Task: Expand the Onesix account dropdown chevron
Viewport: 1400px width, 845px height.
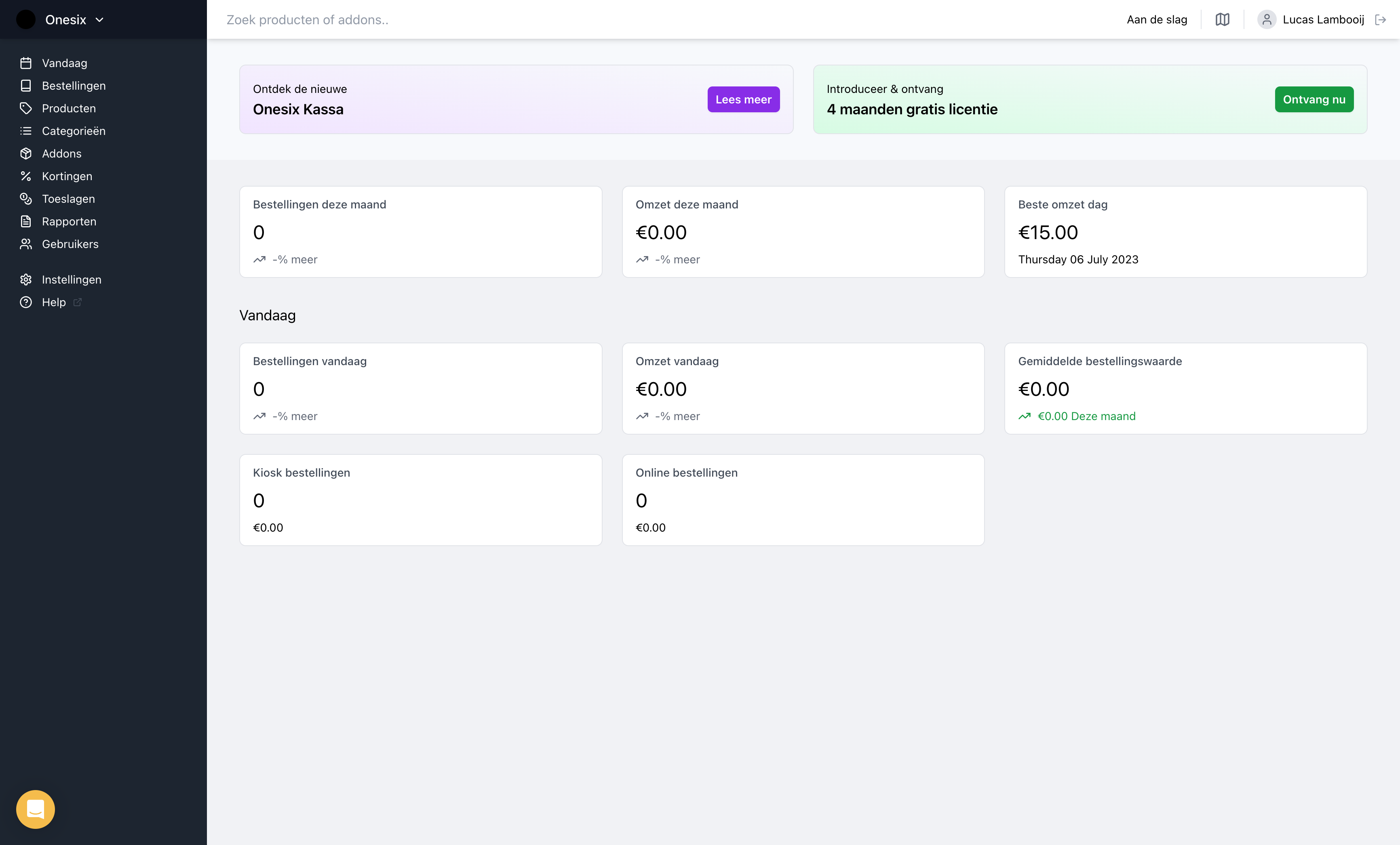Action: [x=99, y=20]
